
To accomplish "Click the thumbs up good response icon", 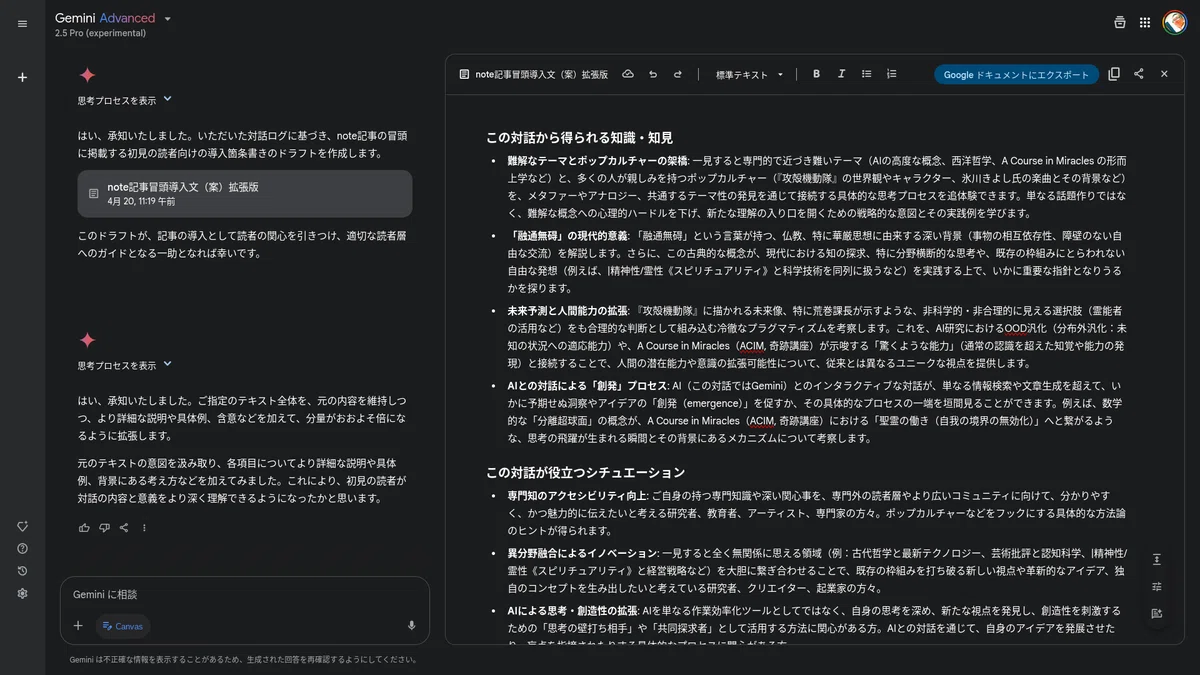I will click(x=84, y=528).
